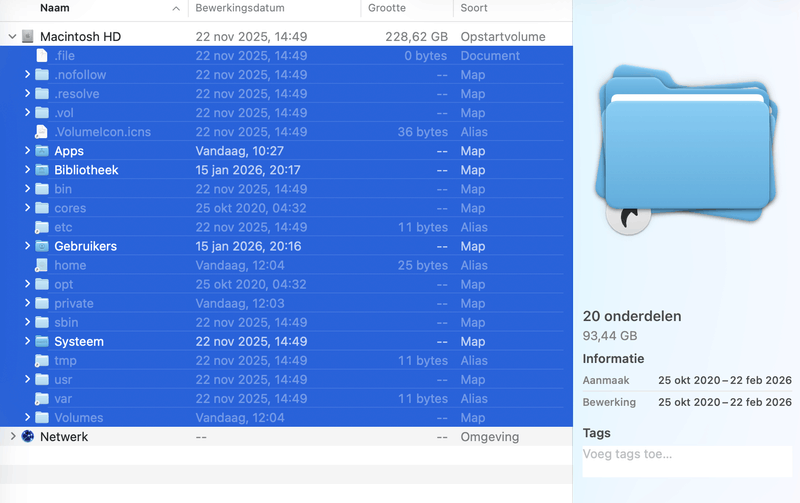Click the Volumes folder icon
Viewport: 800px width, 503px height.
(42, 418)
